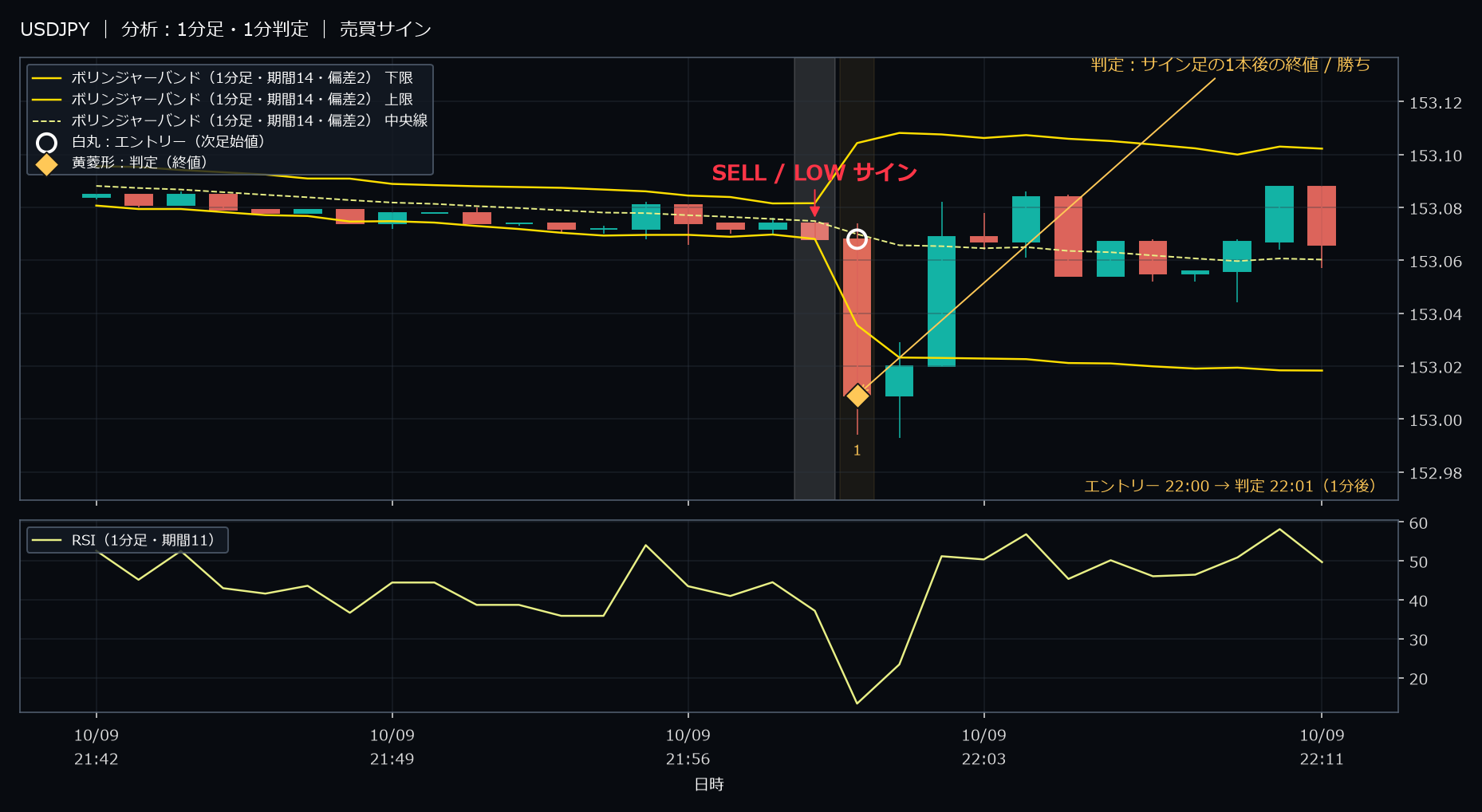Click the 153.12 price axis label
Image resolution: width=1482 pixels, height=812 pixels.
[1436, 103]
